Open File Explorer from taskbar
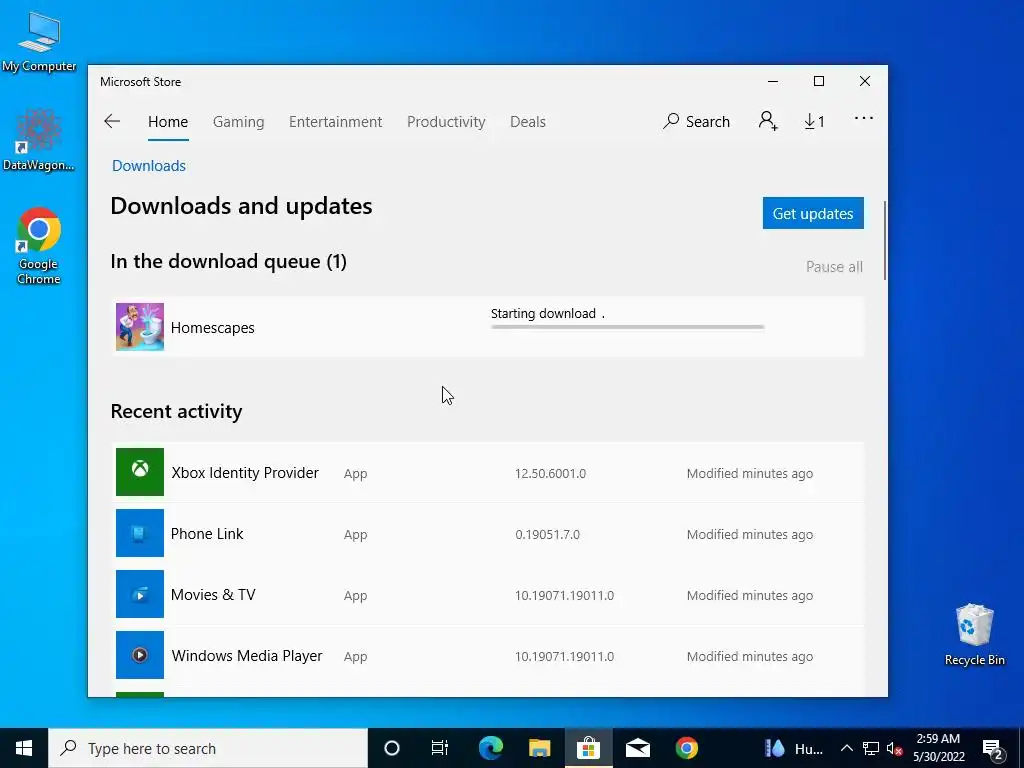 click(x=539, y=748)
